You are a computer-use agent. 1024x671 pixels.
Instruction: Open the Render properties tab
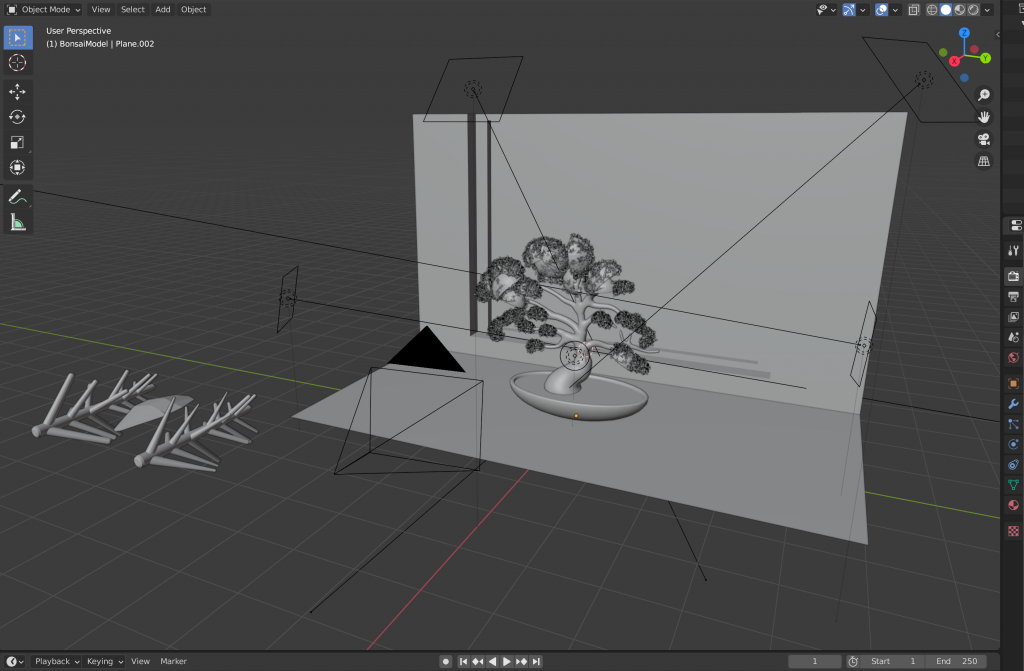(1013, 276)
